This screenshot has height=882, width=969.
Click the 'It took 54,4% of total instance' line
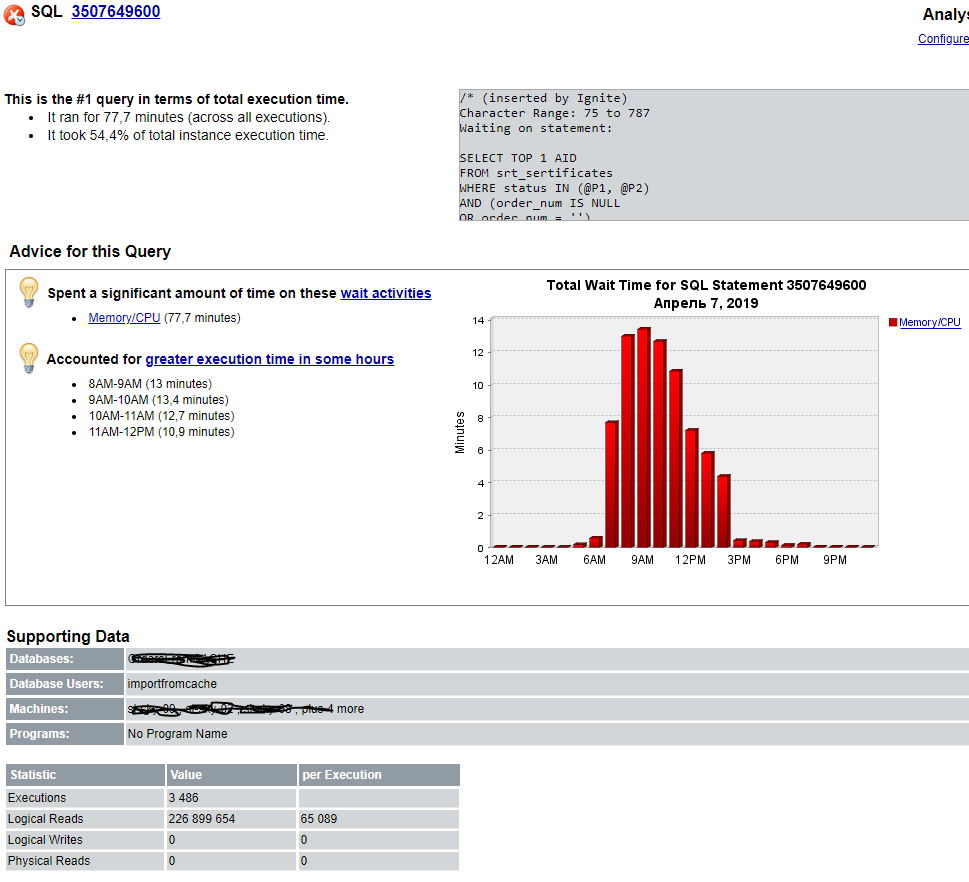[188, 135]
